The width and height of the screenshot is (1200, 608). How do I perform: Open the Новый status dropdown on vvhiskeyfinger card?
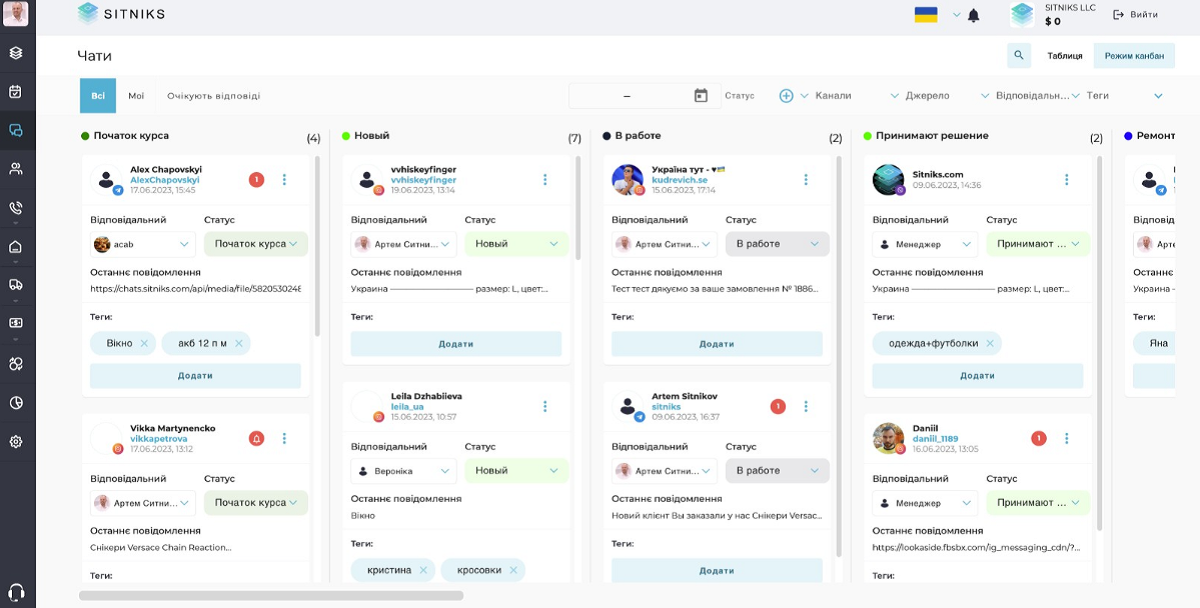517,244
